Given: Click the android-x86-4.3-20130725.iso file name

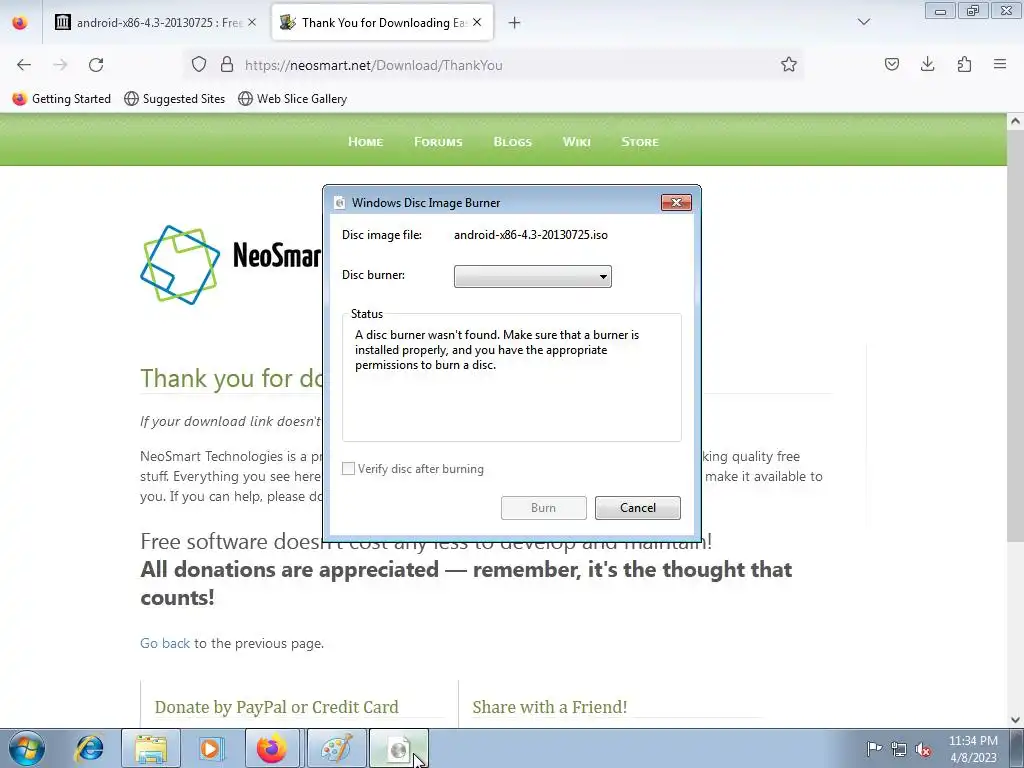Looking at the screenshot, I should click(531, 235).
